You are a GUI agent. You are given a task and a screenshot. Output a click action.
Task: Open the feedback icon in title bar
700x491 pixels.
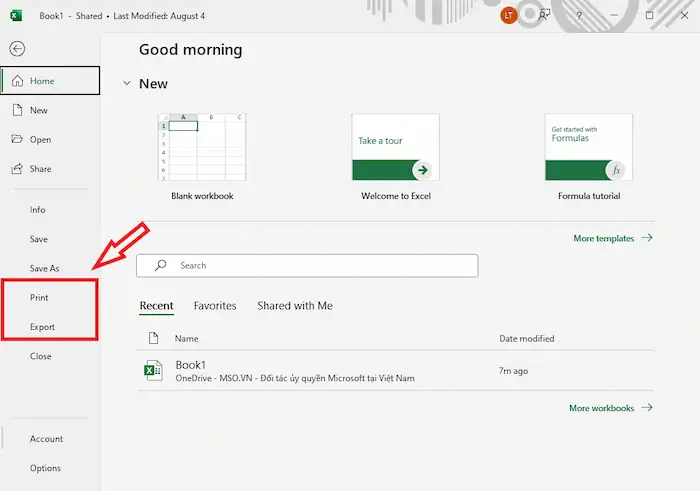pyautogui.click(x=544, y=16)
